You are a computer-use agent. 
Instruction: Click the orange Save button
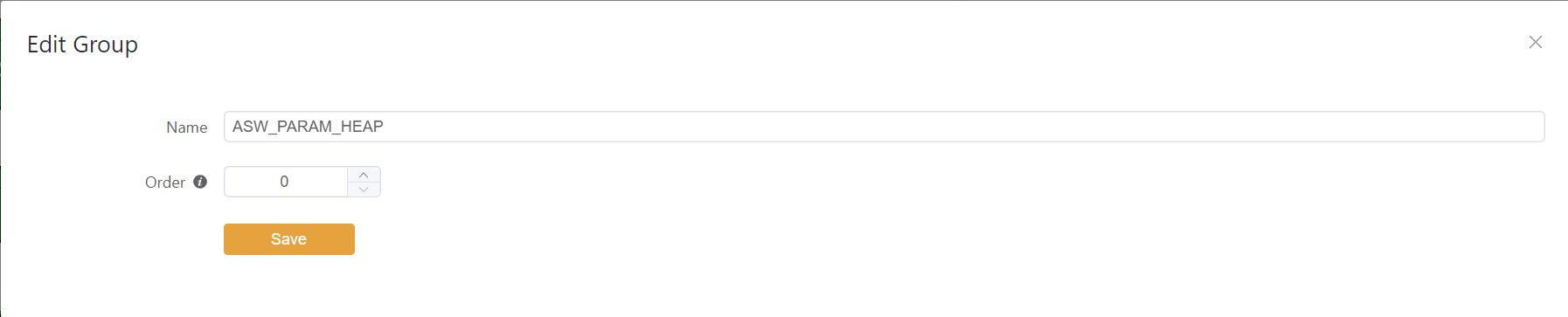coord(289,239)
